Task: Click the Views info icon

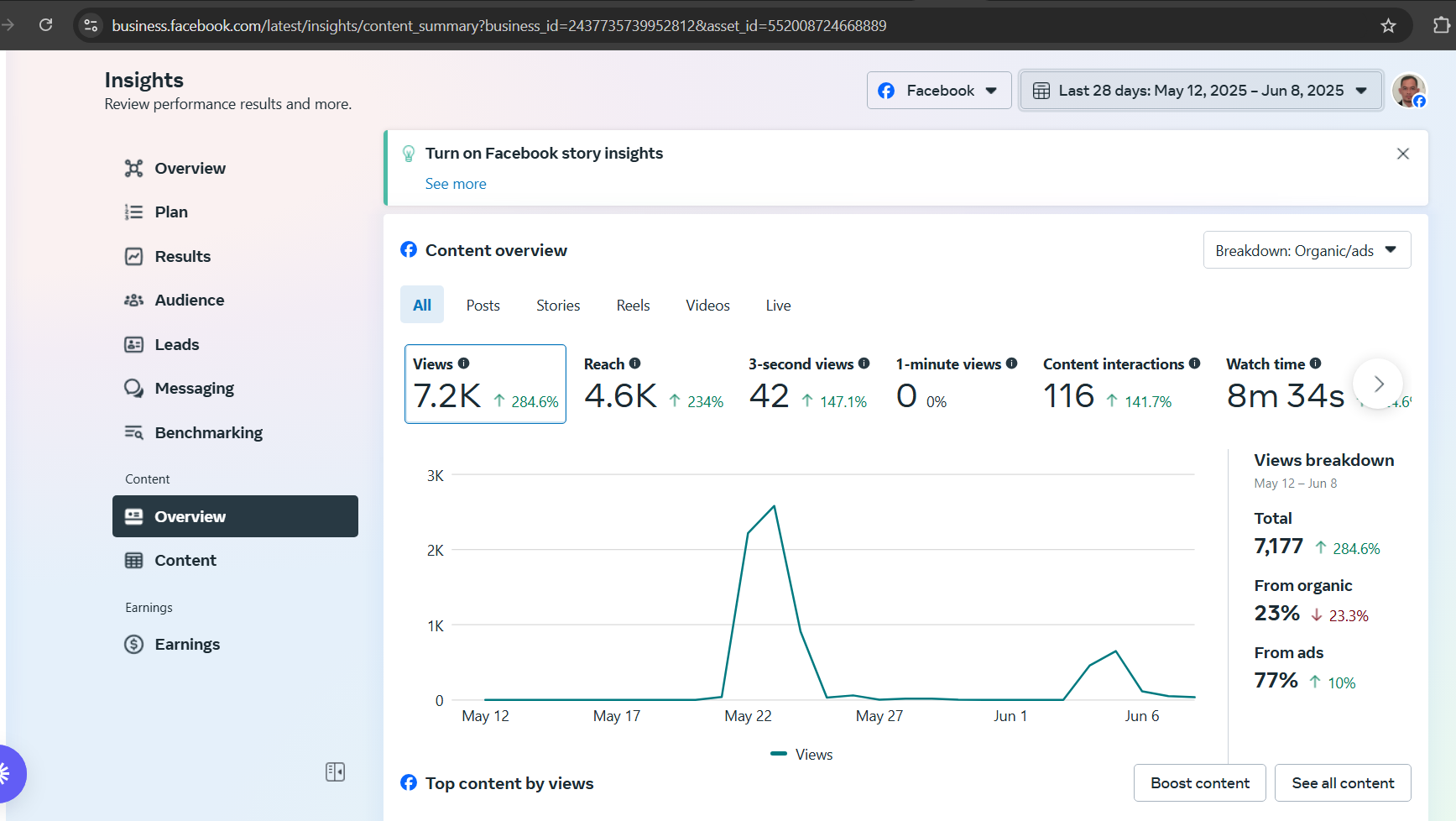Action: coord(463,363)
